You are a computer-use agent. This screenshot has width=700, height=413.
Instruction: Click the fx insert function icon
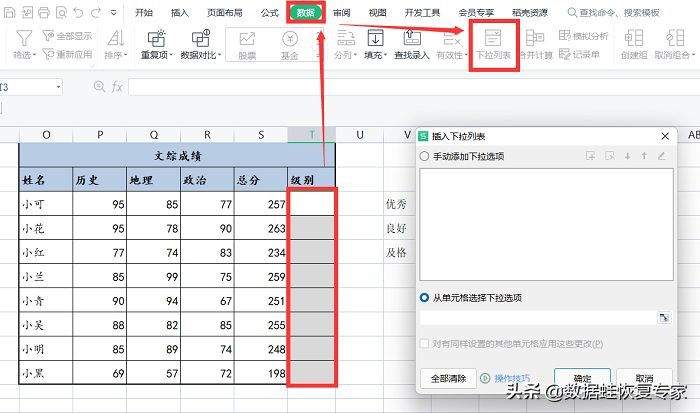[x=117, y=87]
